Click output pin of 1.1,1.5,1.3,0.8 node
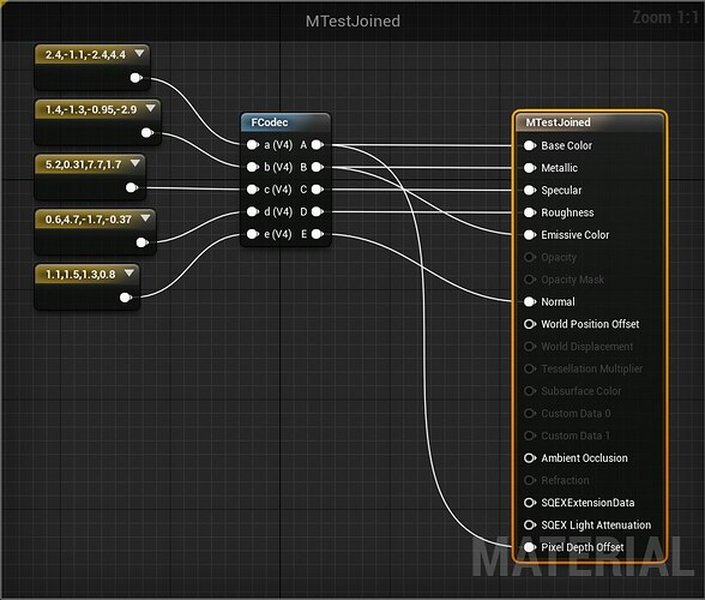This screenshot has width=705, height=600. click(126, 297)
